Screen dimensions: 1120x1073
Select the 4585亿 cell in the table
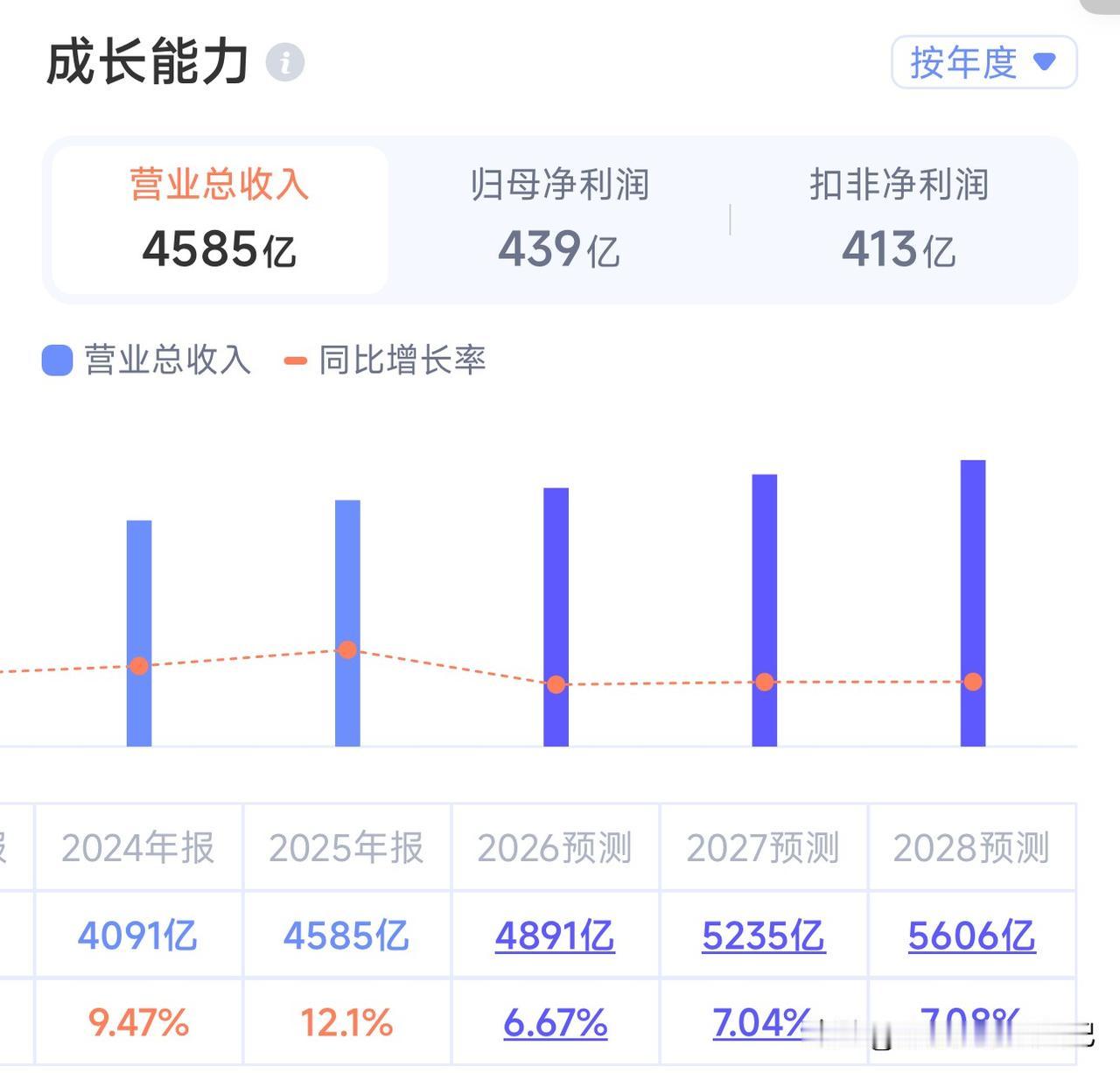pyautogui.click(x=346, y=936)
